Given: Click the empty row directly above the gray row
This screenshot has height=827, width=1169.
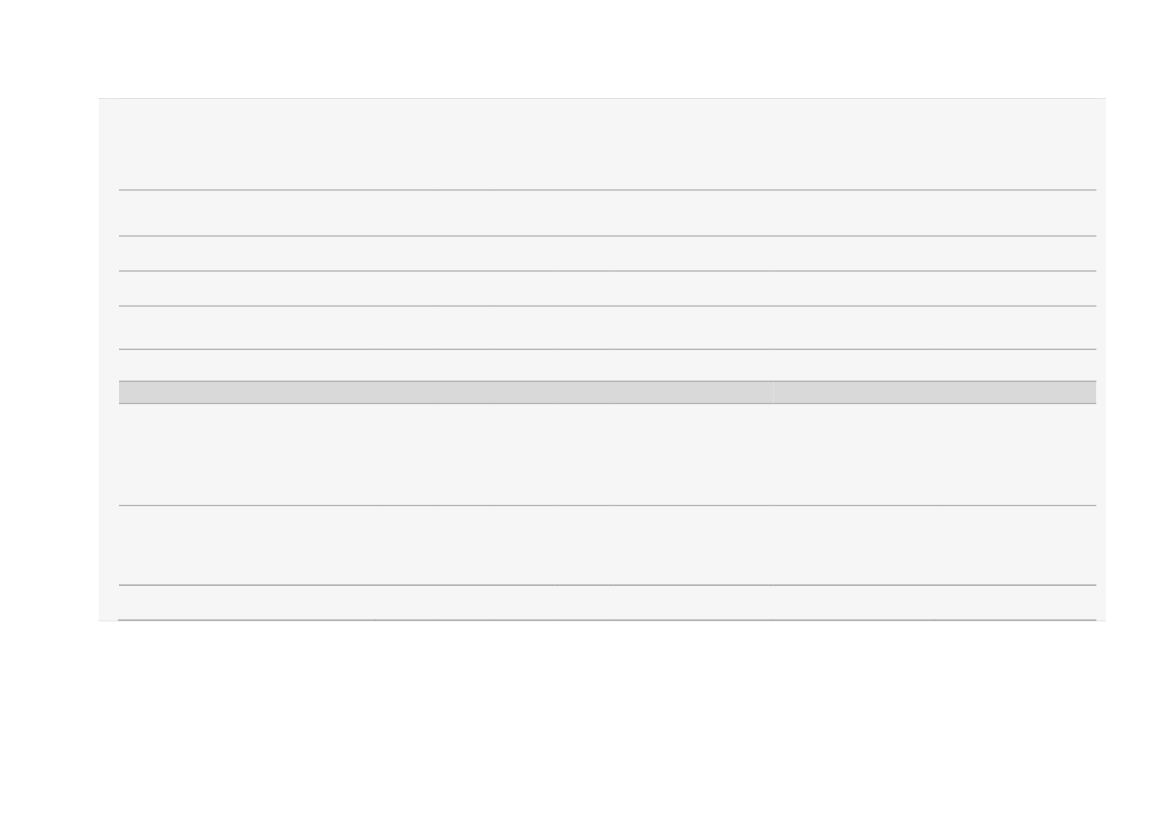Looking at the screenshot, I should click(607, 365).
